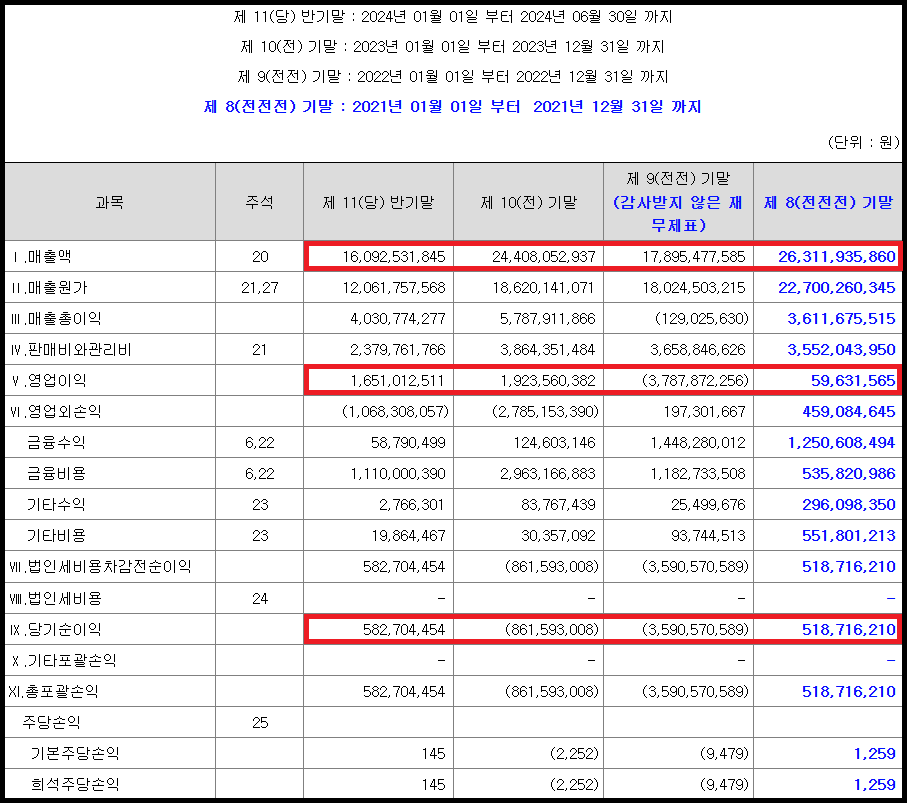Viewport: 907px width, 803px height.
Task: Click the 3,658,846,626 SG&A value
Action: point(698,349)
